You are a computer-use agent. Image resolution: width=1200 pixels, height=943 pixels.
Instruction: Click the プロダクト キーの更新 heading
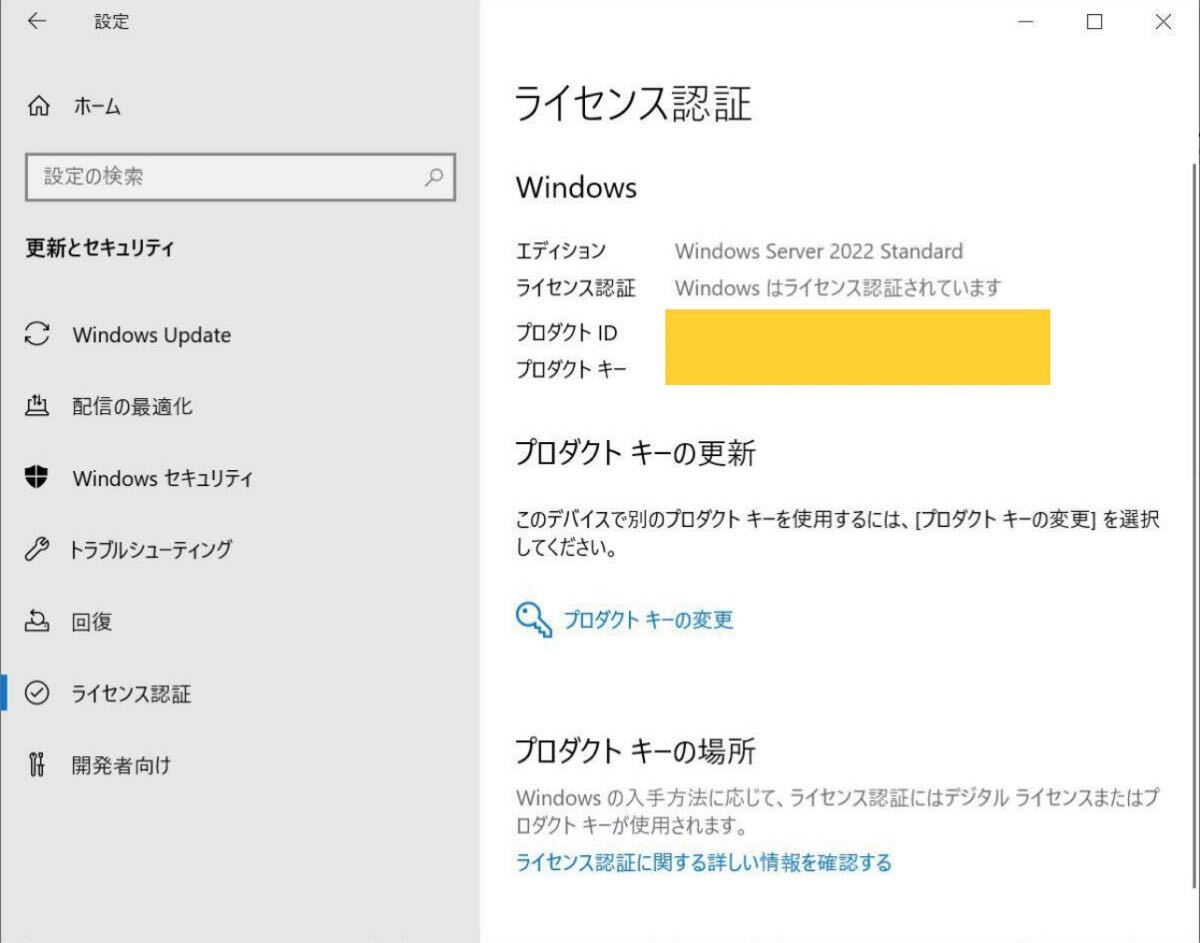click(635, 453)
